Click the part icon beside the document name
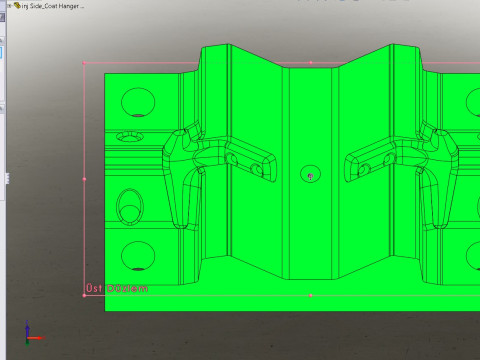This screenshot has height=360, width=480. (x=17, y=5)
